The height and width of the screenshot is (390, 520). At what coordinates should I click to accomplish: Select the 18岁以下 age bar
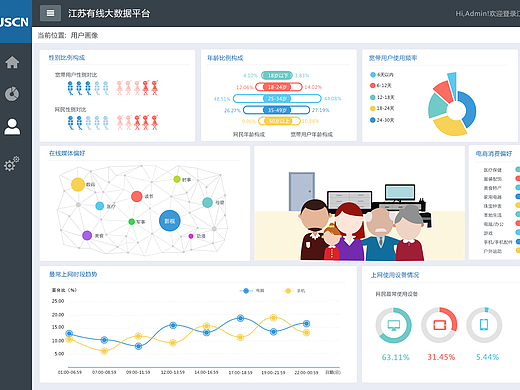click(277, 76)
